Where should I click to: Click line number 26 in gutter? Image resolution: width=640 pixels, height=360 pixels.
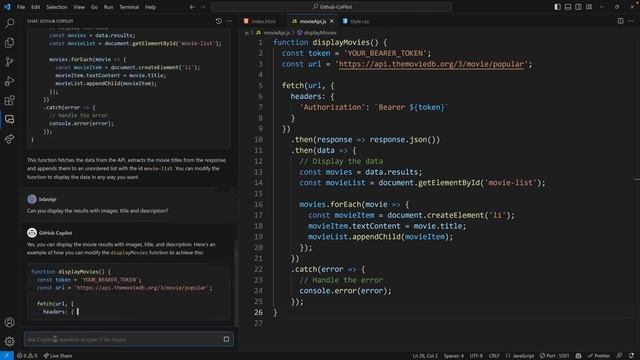pos(259,312)
